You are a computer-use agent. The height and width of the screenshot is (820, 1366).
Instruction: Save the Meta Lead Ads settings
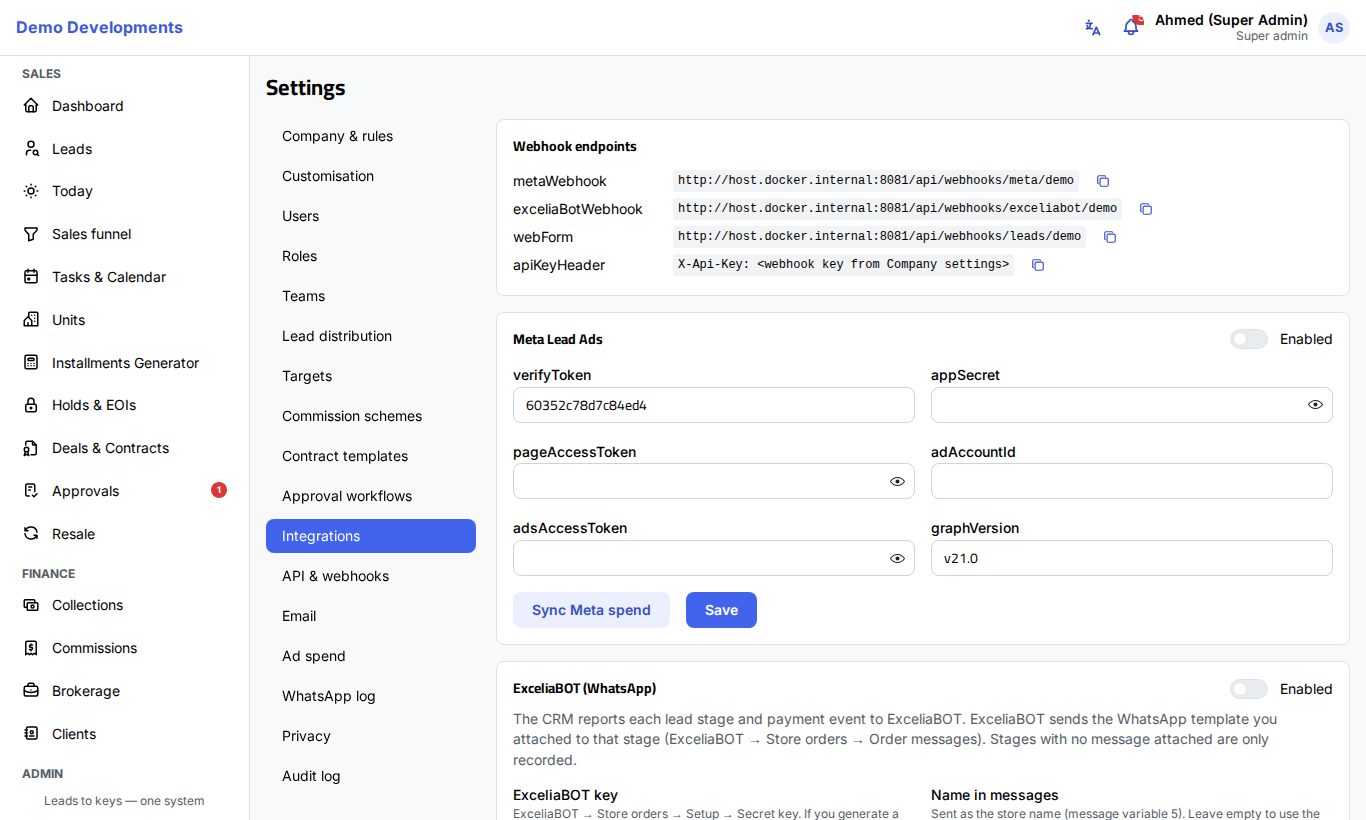click(x=721, y=610)
